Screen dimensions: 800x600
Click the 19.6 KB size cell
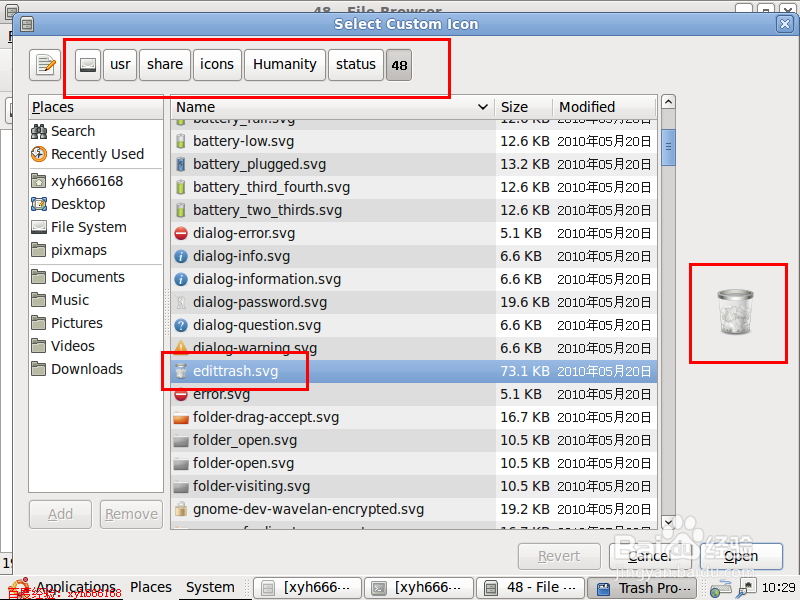pyautogui.click(x=524, y=303)
